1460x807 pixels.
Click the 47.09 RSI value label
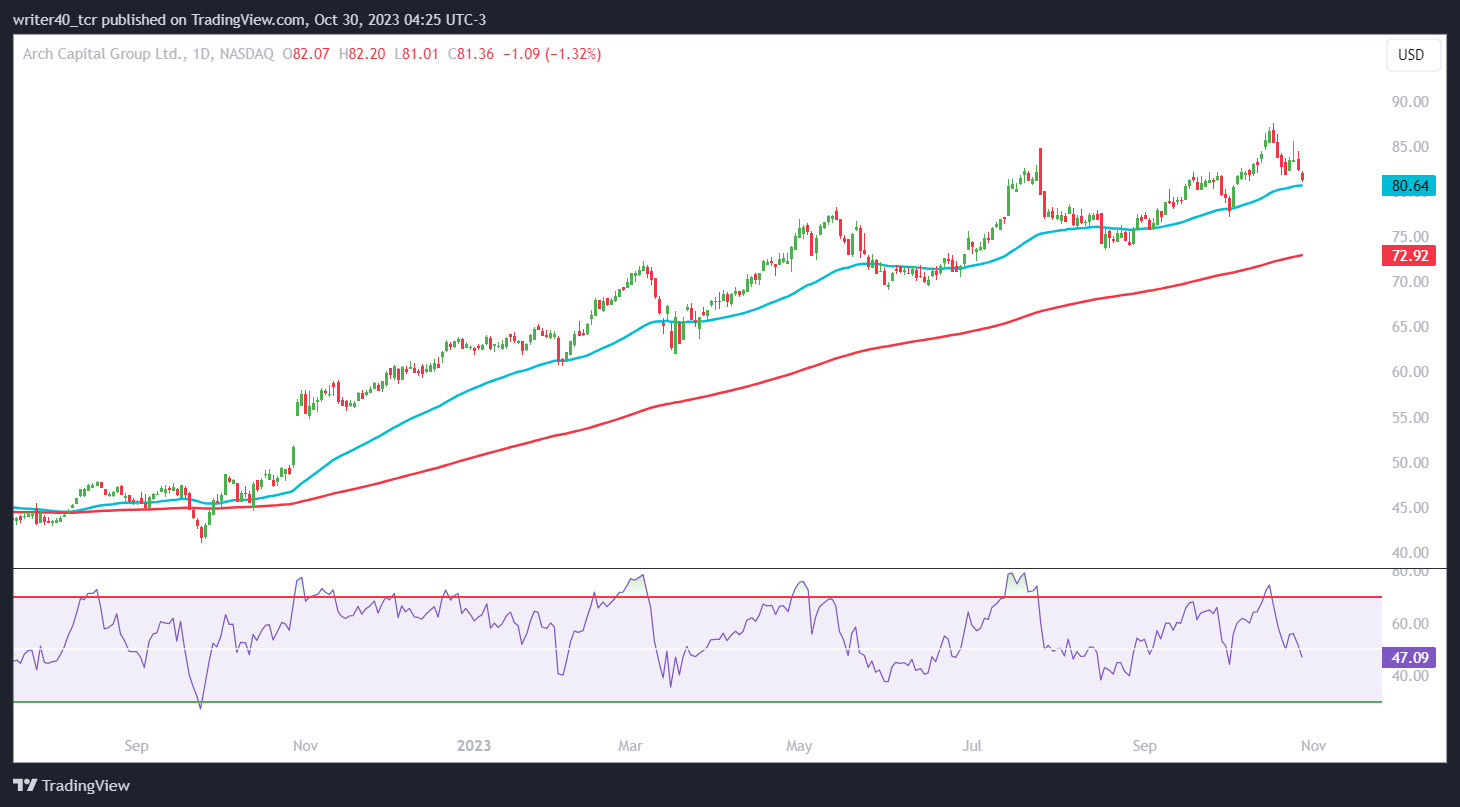coord(1409,657)
